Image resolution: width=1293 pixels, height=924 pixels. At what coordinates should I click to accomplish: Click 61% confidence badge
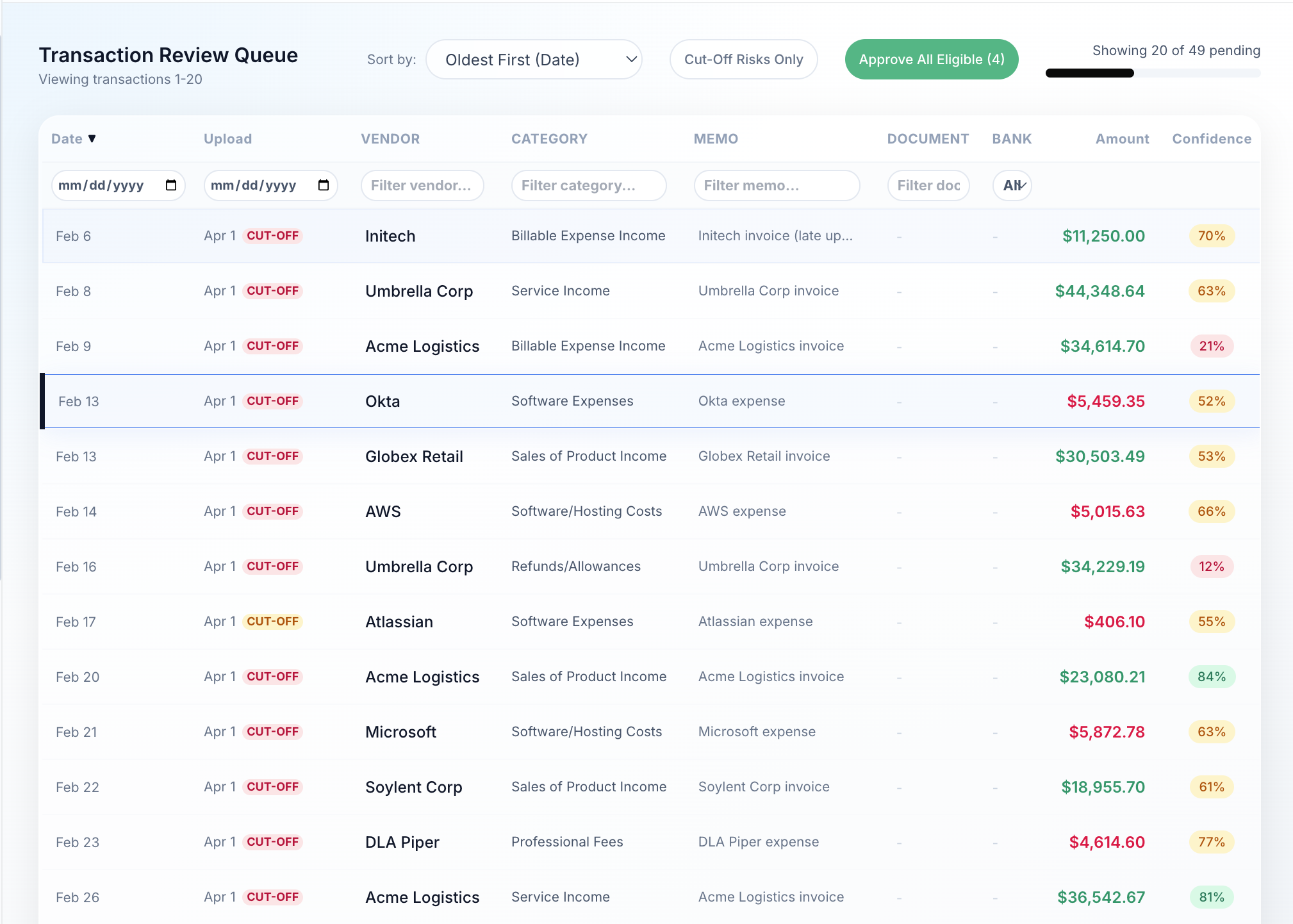[x=1212, y=787]
